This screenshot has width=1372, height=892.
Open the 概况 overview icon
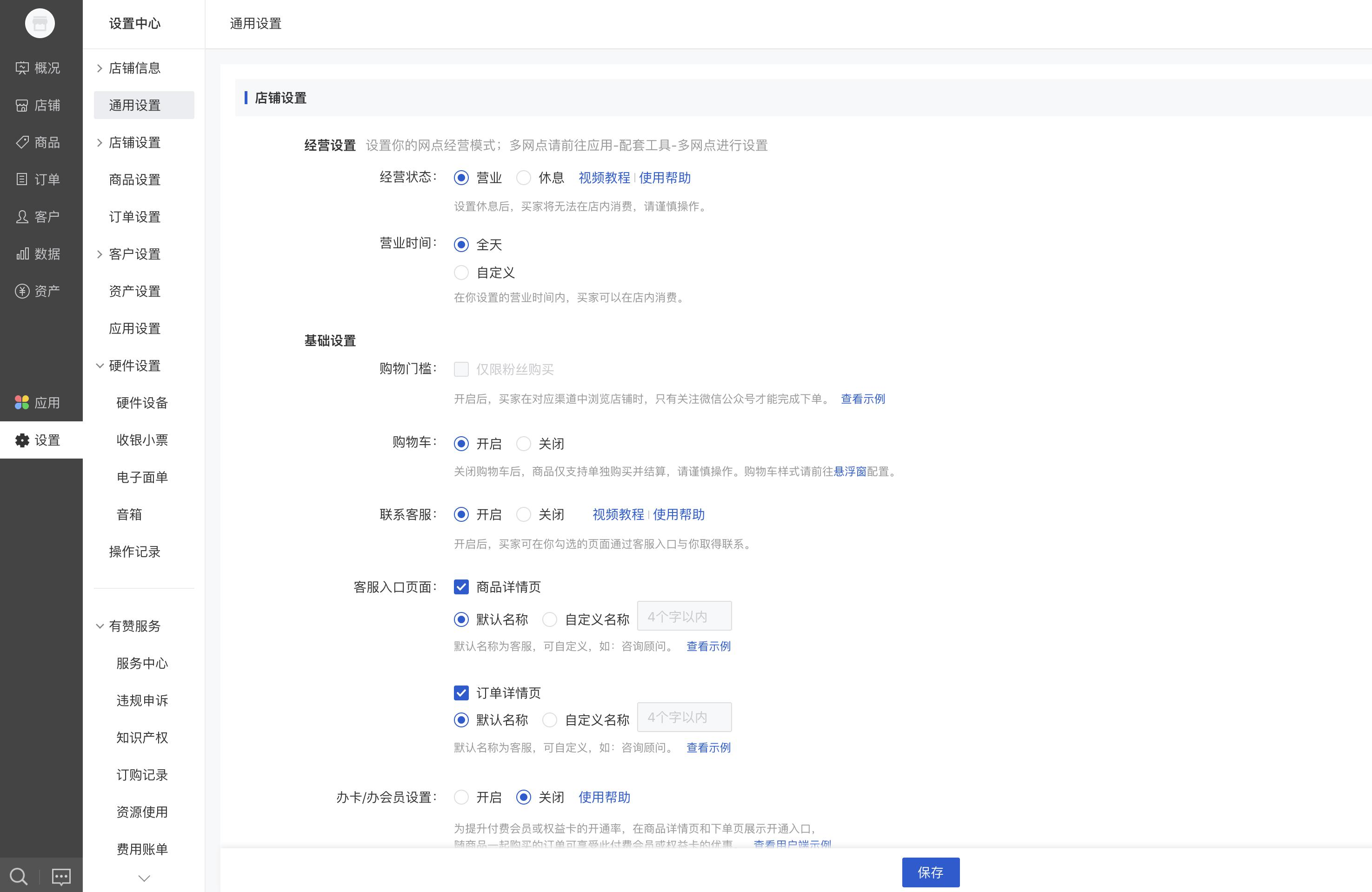22,68
